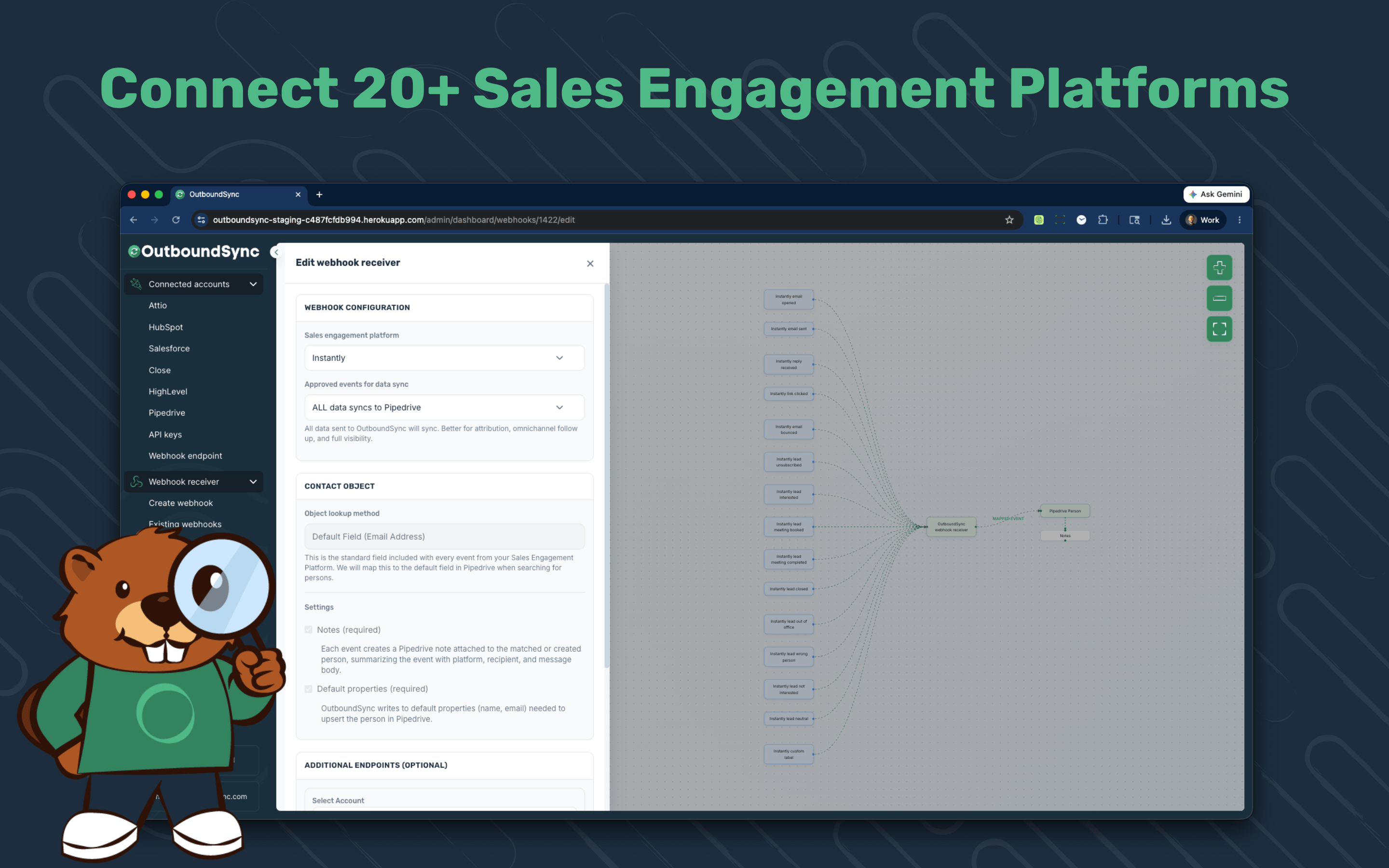Image resolution: width=1389 pixels, height=868 pixels.
Task: Open the Extensions puzzle-piece menu
Action: click(1103, 220)
